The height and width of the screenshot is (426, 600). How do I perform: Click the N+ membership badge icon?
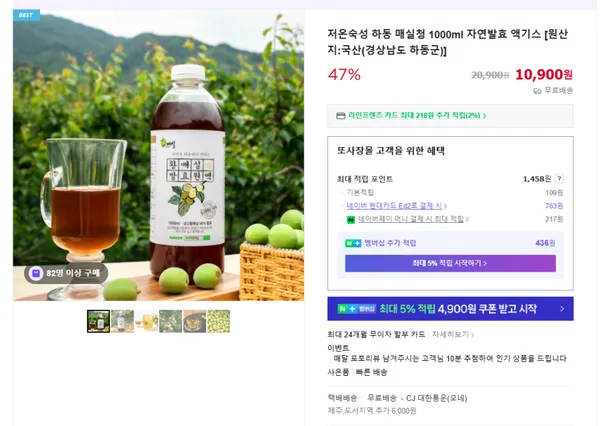point(353,243)
